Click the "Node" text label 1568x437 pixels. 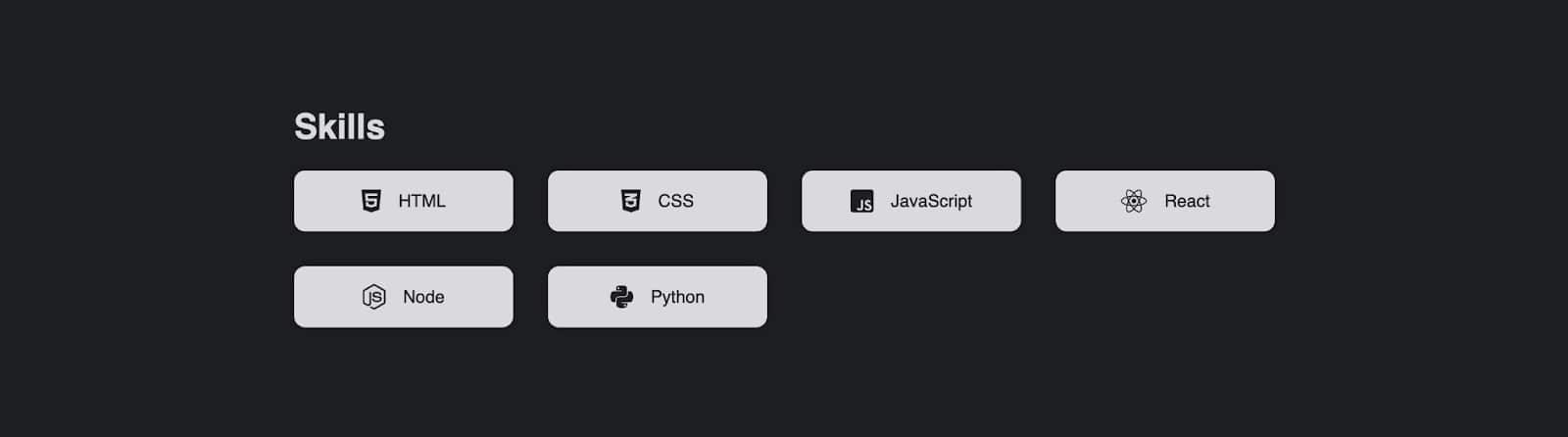point(423,297)
